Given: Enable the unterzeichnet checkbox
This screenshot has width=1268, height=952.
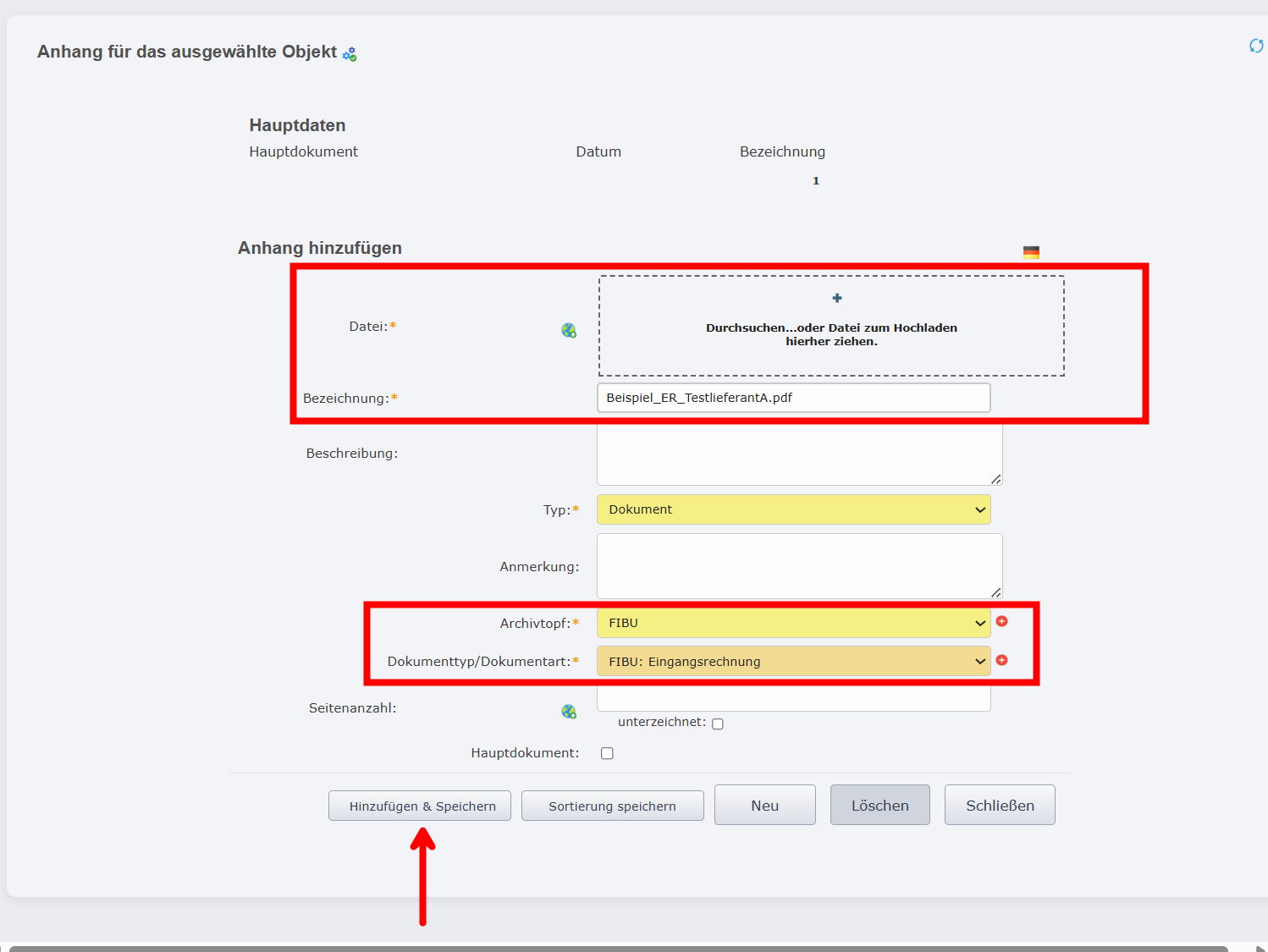Looking at the screenshot, I should pyautogui.click(x=718, y=724).
